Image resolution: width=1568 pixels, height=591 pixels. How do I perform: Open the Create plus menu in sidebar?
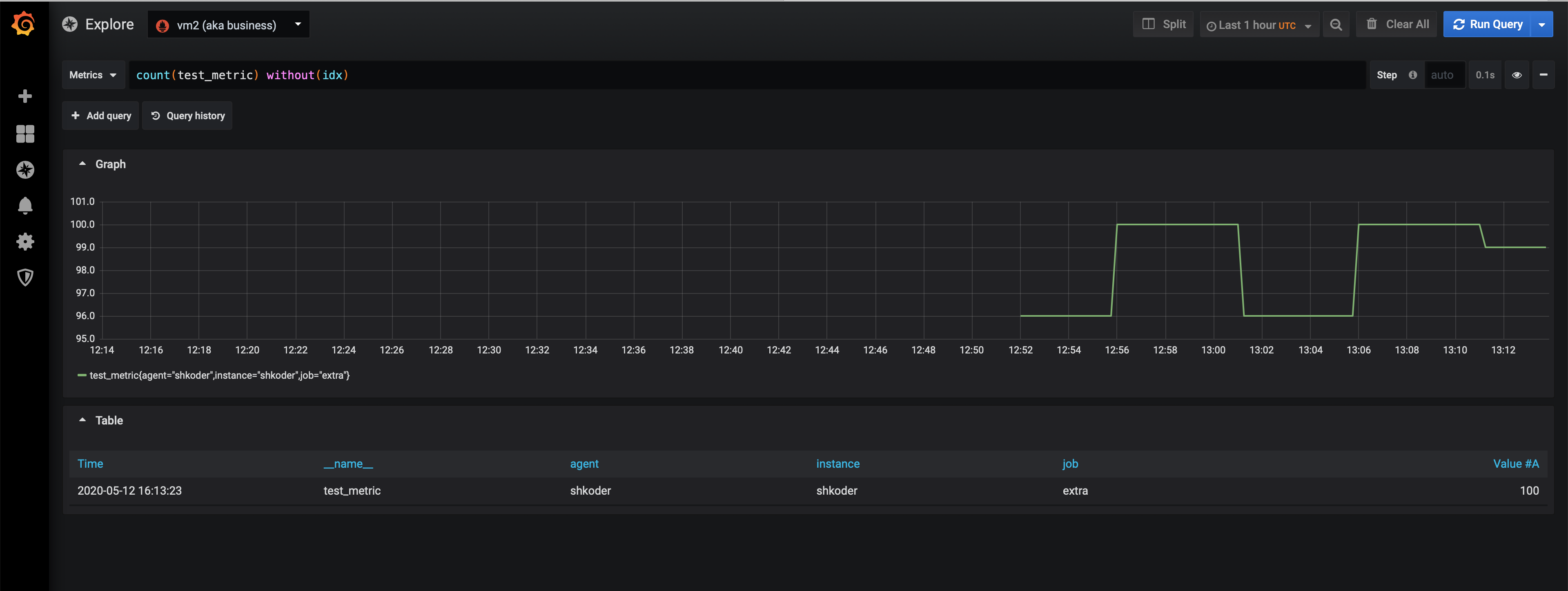click(25, 96)
